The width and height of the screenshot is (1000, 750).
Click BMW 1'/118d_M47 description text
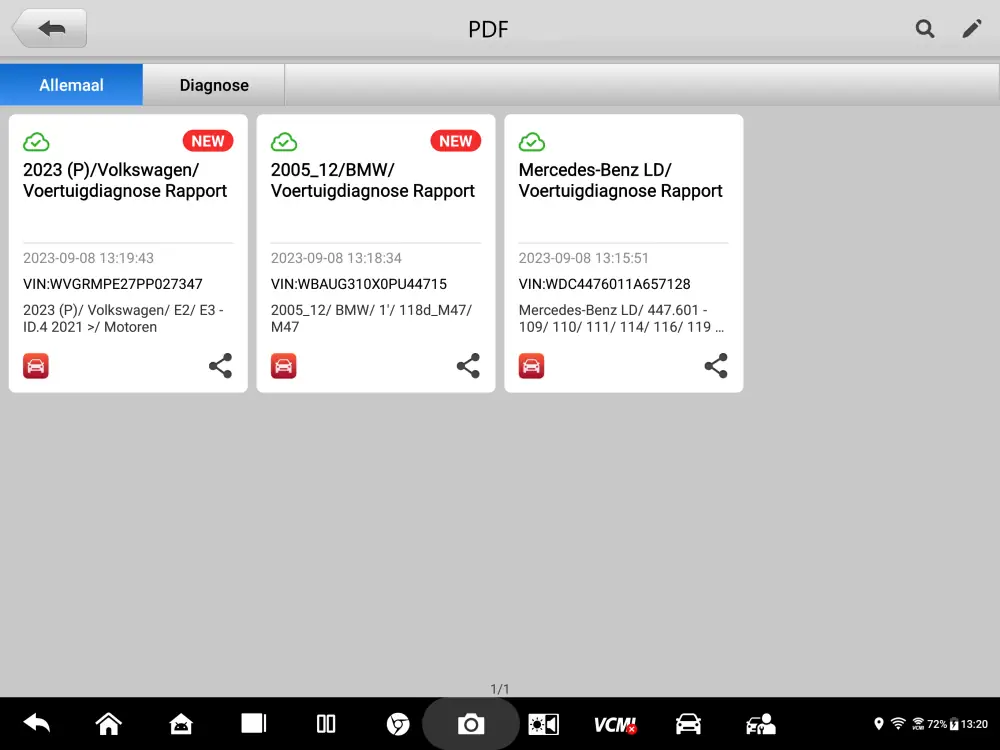pyautogui.click(x=371, y=318)
